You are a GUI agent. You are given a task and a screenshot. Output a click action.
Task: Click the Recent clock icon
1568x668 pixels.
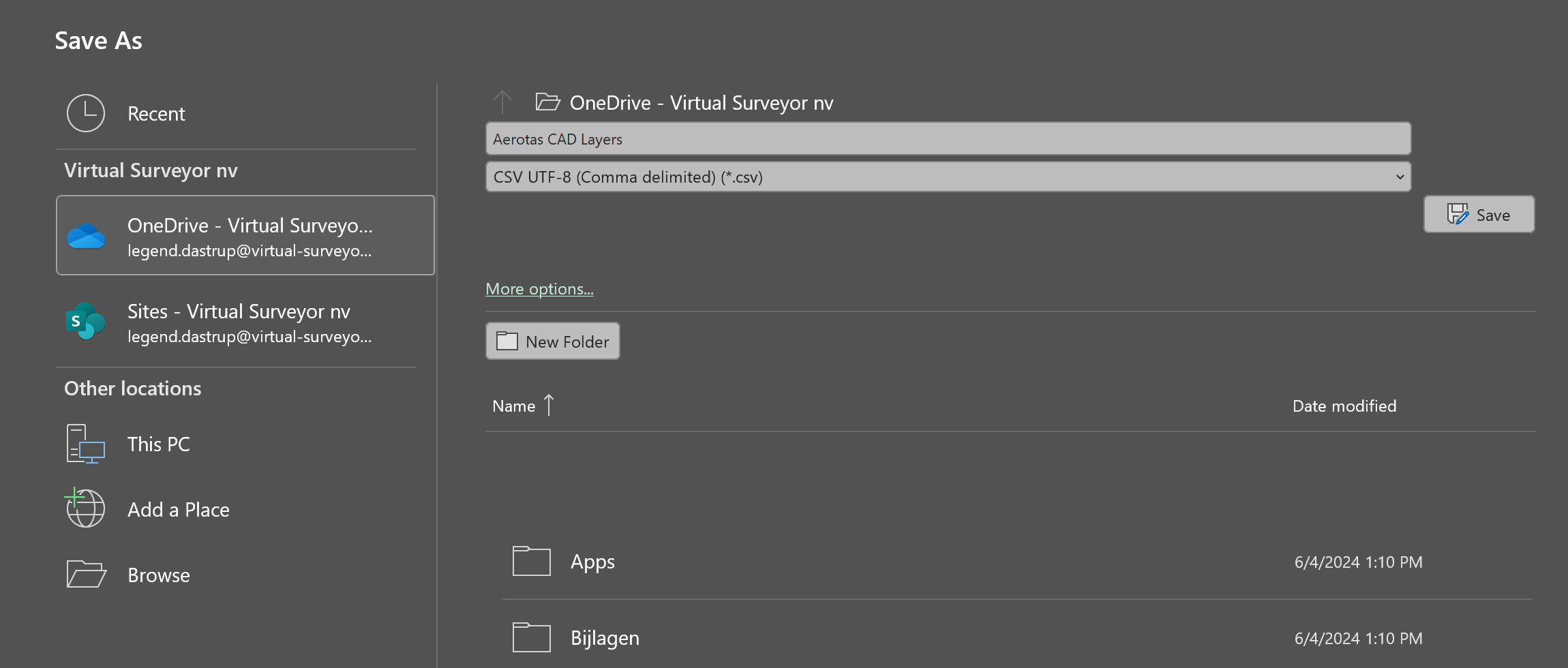tap(86, 113)
